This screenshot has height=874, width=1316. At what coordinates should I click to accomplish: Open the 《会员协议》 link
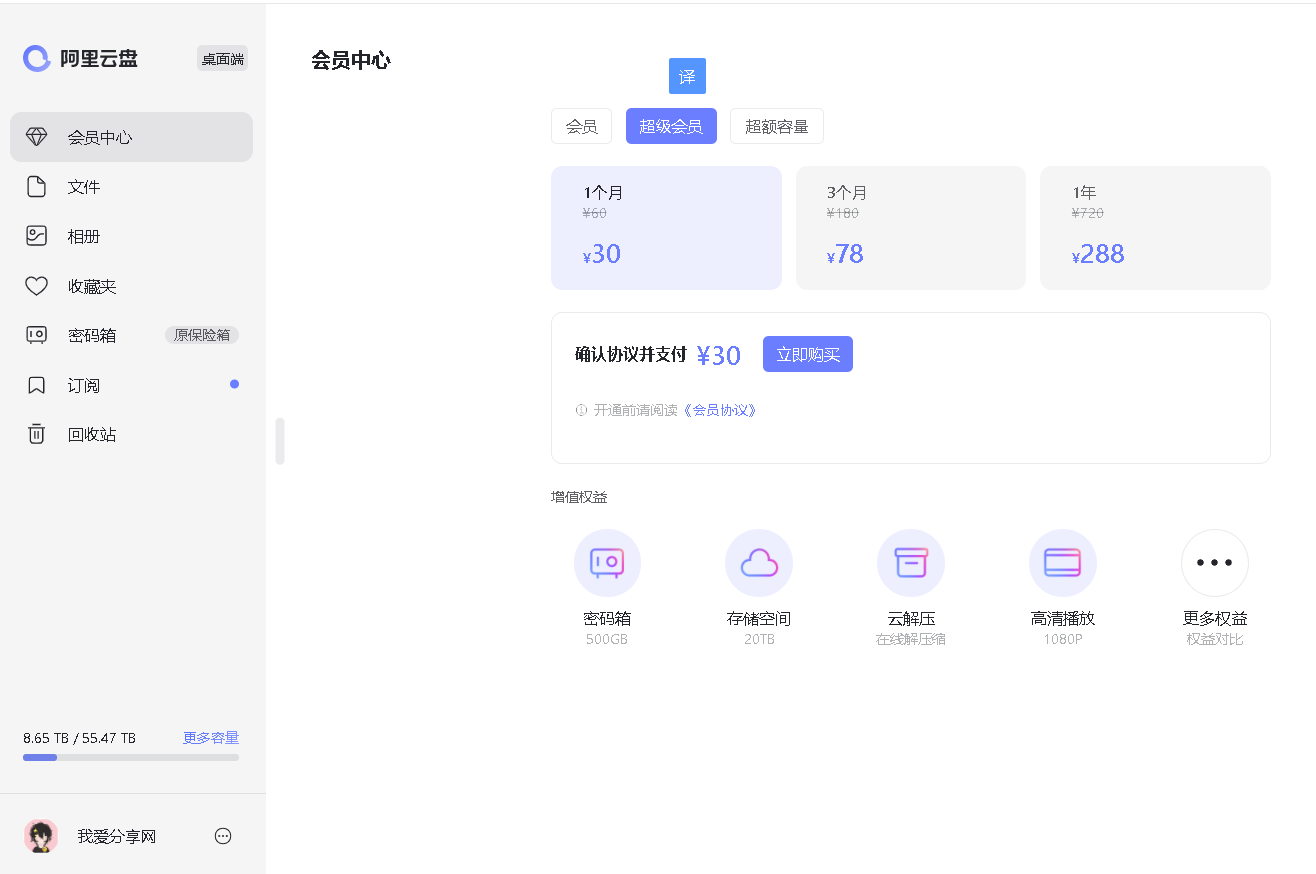tap(720, 410)
